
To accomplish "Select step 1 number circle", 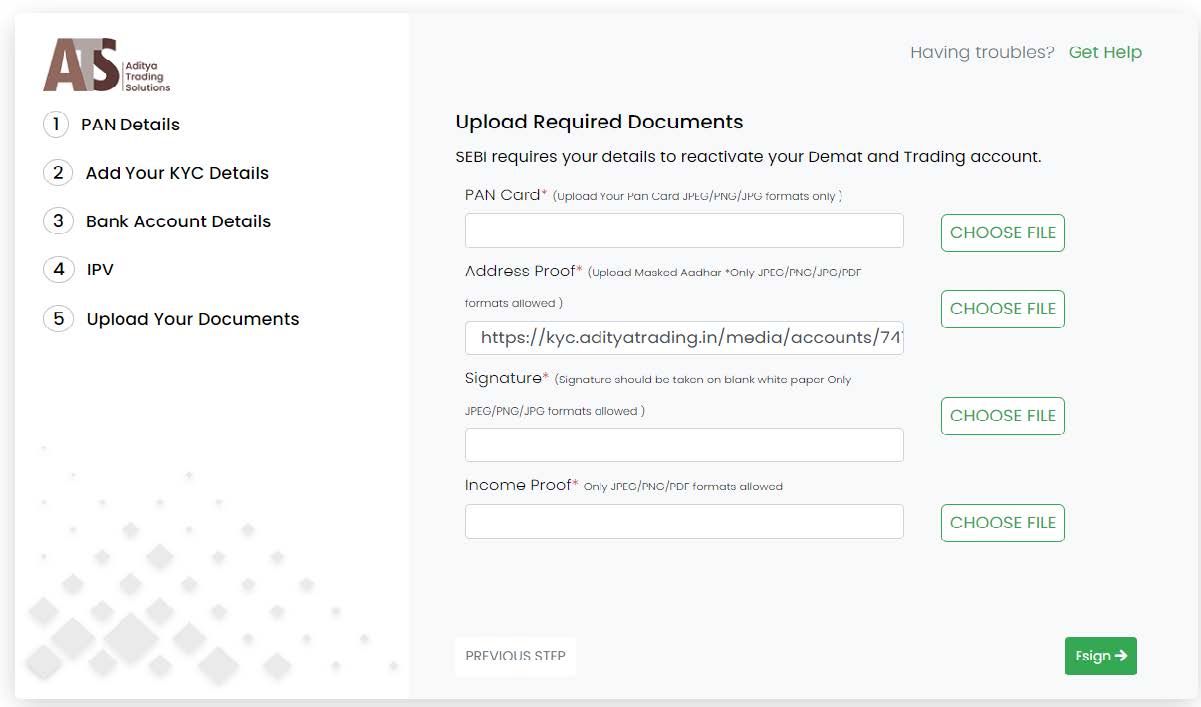I will 56,124.
